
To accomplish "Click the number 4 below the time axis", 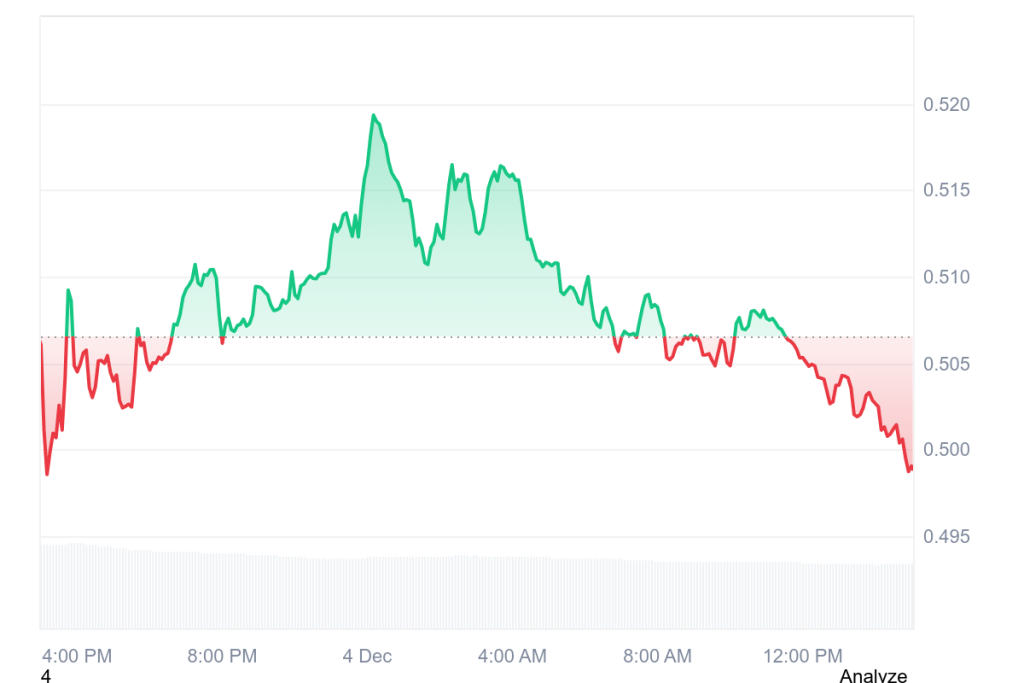I will click(x=45, y=676).
